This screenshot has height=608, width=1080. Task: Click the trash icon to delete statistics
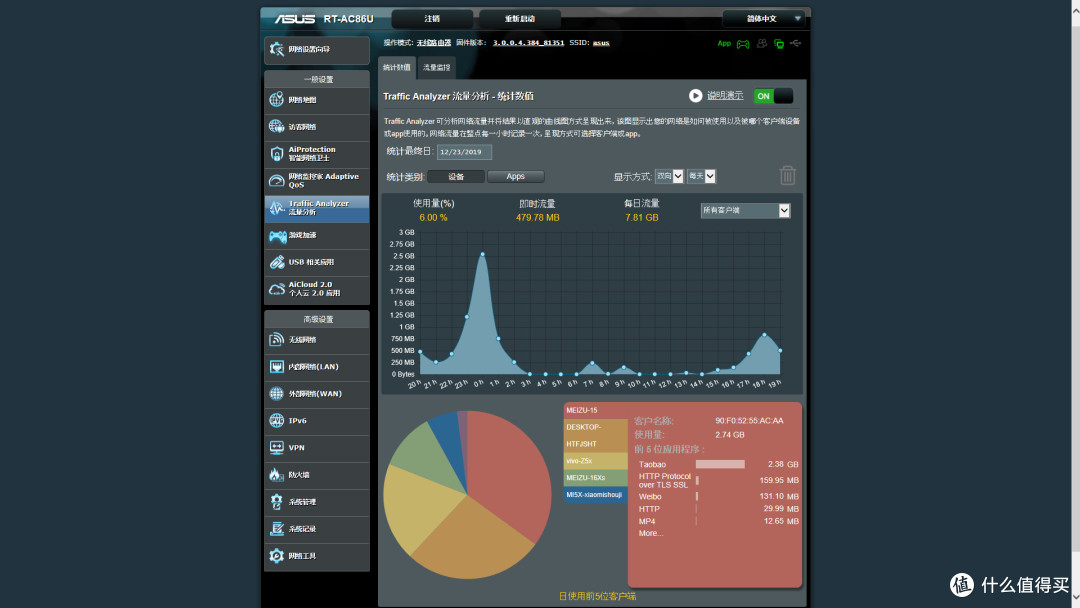787,176
